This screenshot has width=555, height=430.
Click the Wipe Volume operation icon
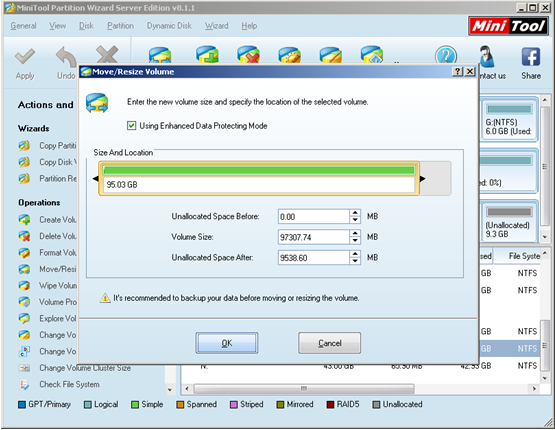24,285
